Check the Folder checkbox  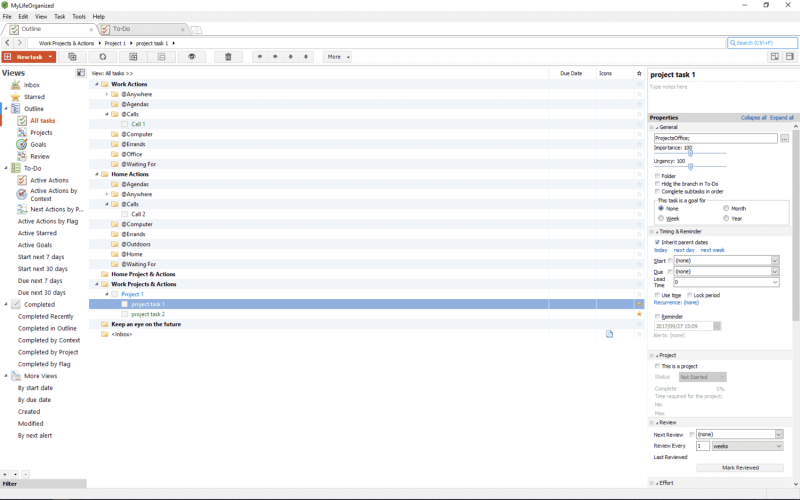657,176
